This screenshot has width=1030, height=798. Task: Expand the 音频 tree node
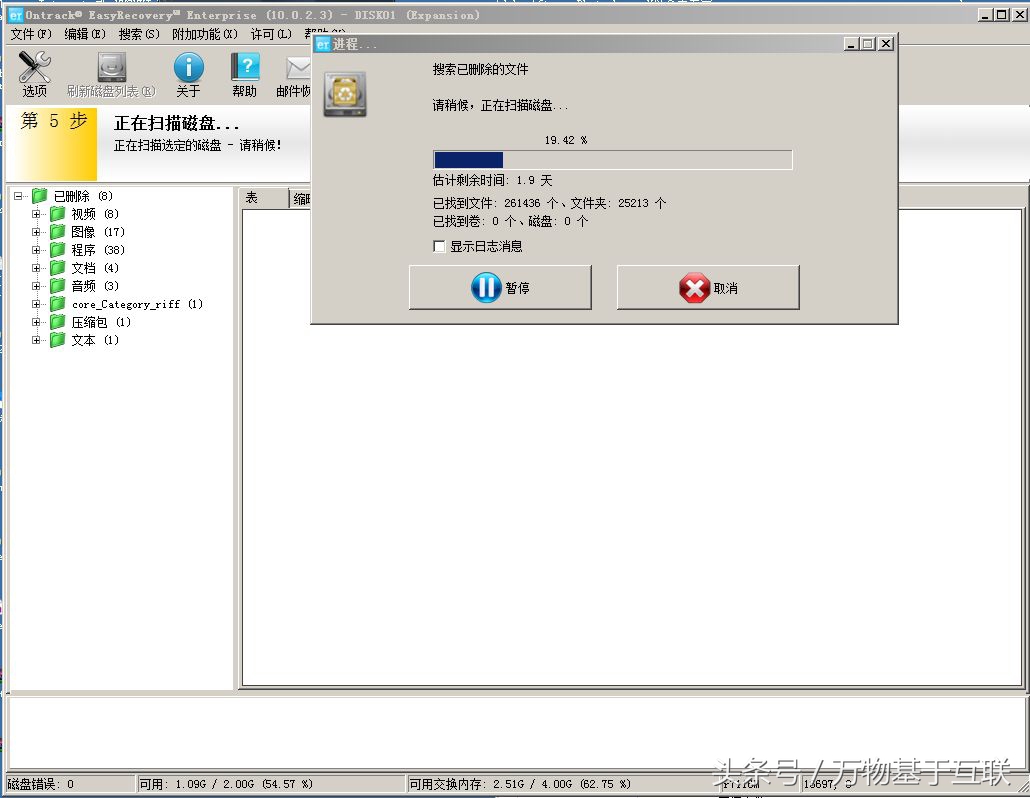(36, 286)
